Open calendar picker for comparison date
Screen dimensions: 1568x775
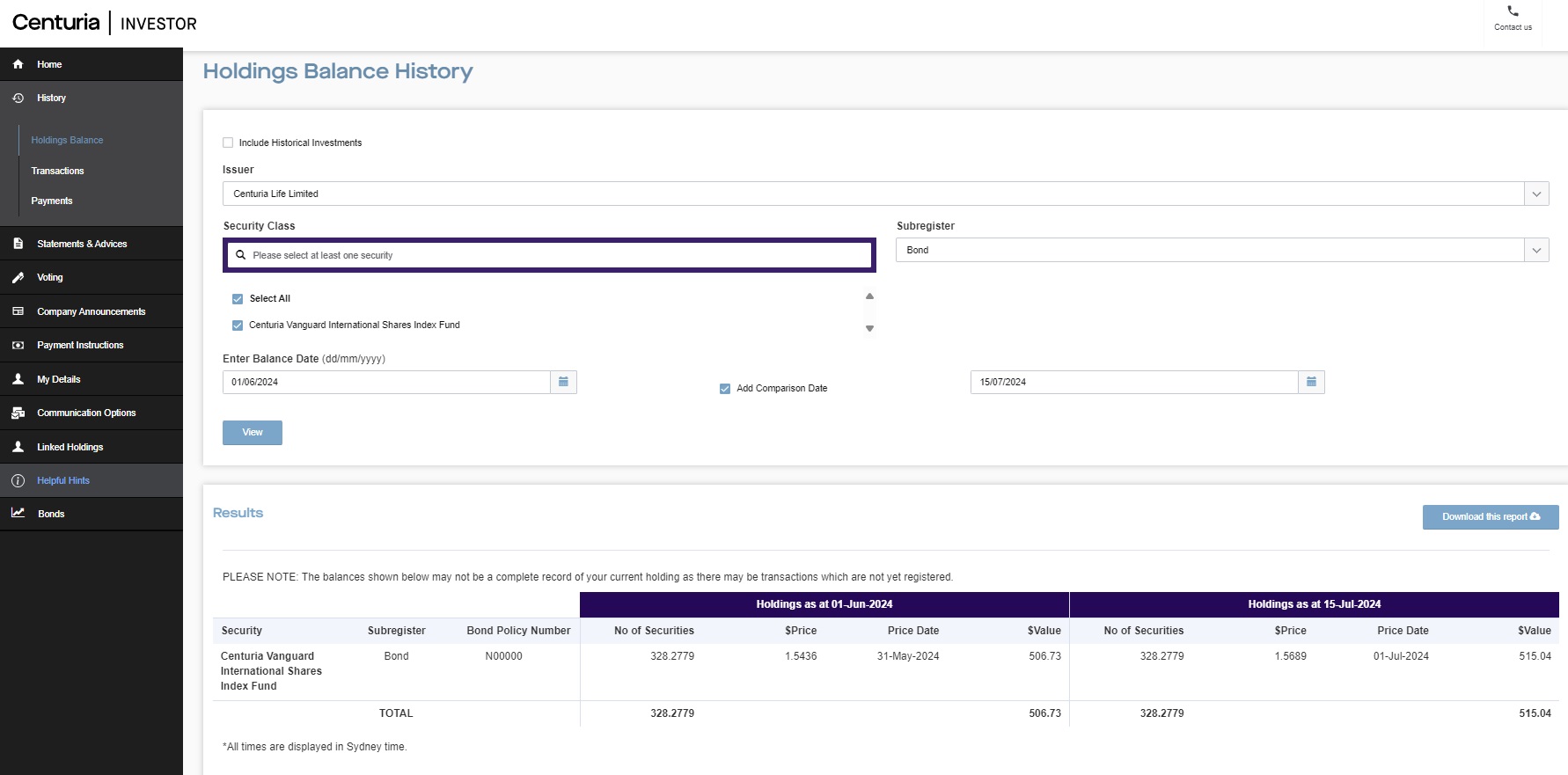point(1311,382)
